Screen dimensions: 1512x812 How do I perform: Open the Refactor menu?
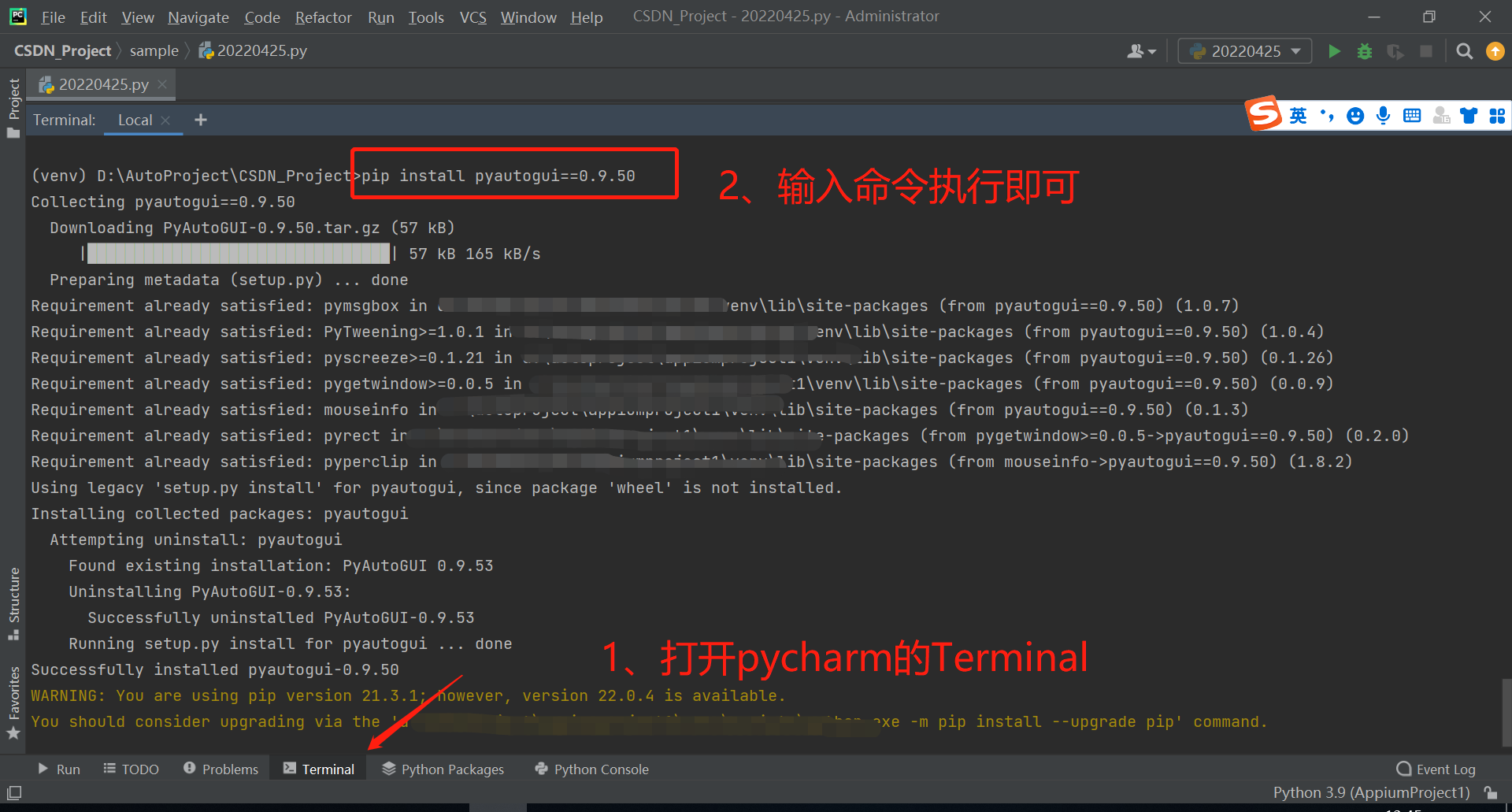323,17
